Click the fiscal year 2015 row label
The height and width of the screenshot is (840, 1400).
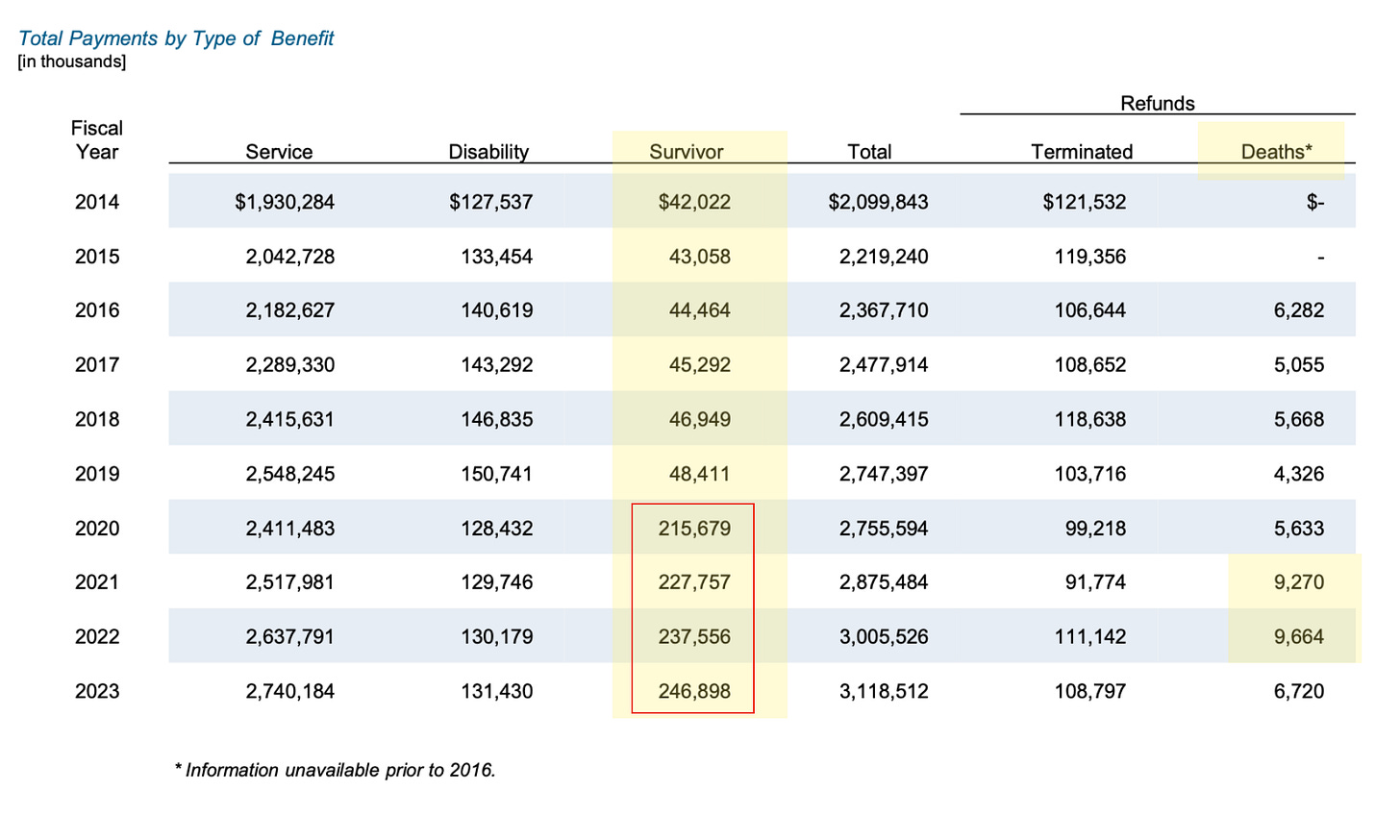pos(97,257)
